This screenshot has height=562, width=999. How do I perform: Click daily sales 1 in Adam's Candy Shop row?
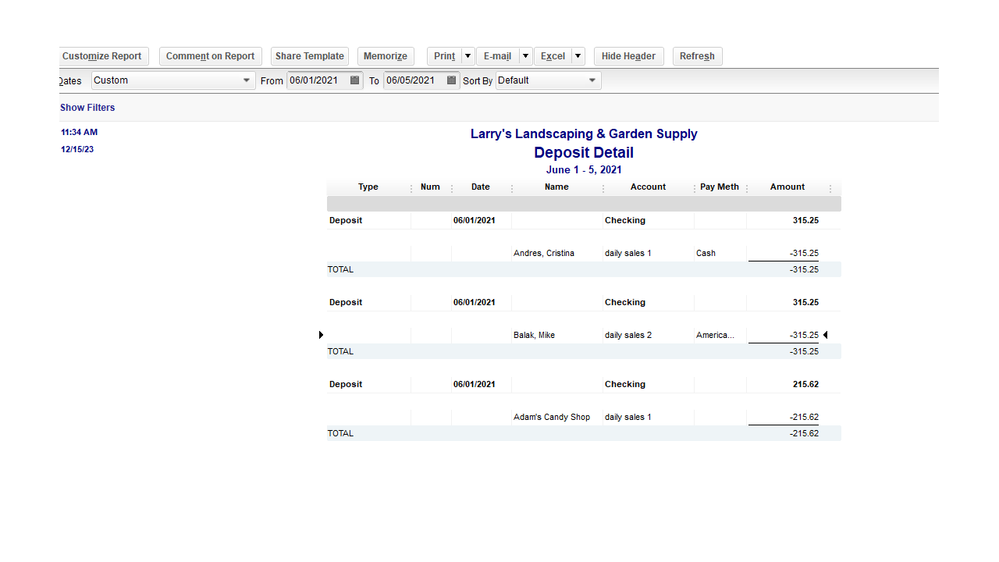pos(628,417)
